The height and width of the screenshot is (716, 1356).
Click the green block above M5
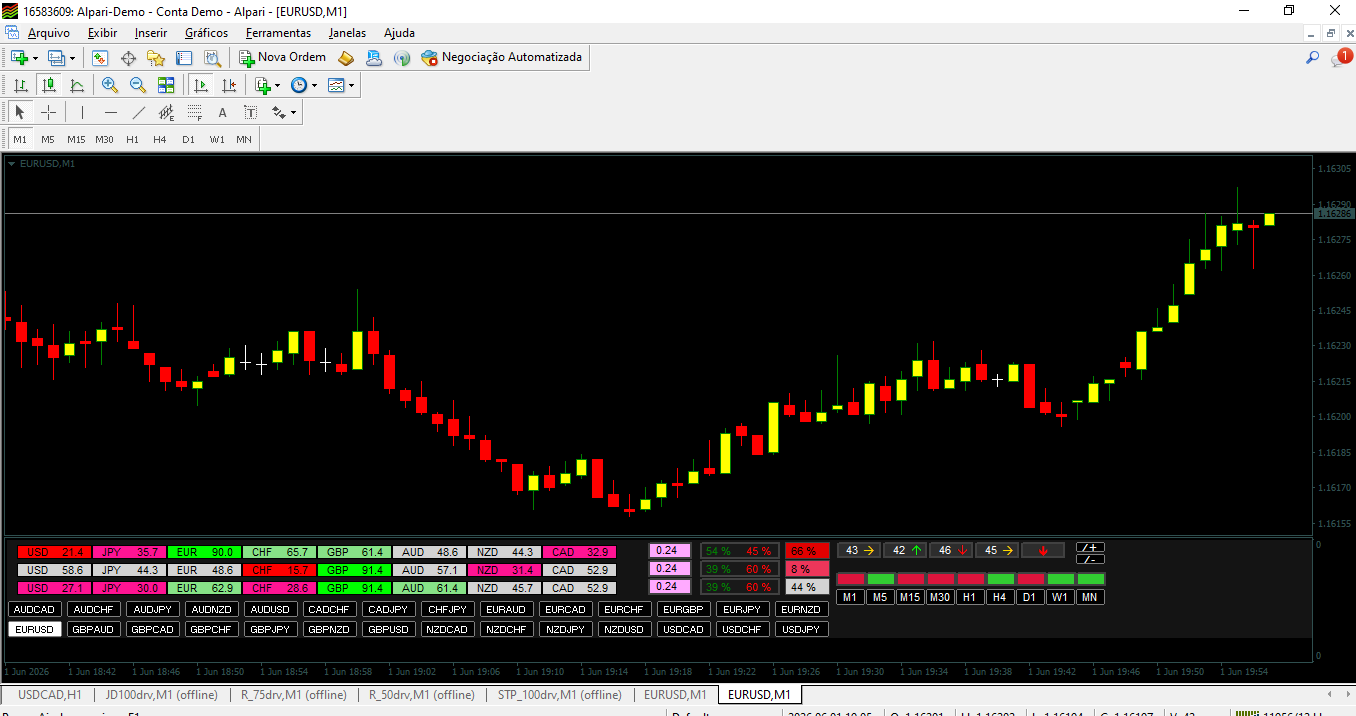tap(881, 579)
